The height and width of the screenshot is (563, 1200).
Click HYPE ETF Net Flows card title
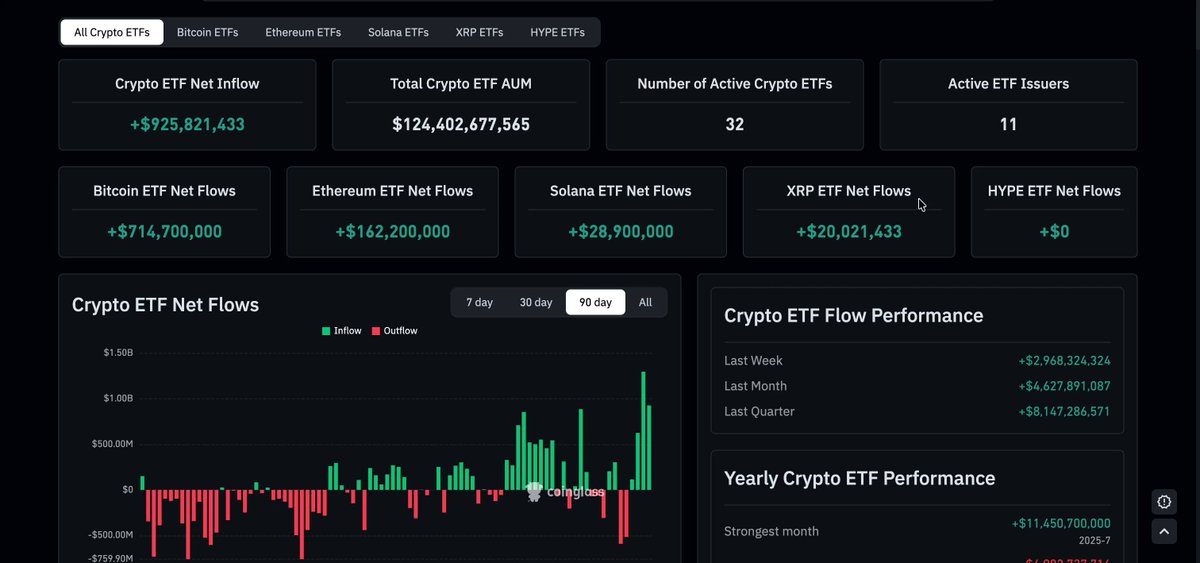point(1054,191)
